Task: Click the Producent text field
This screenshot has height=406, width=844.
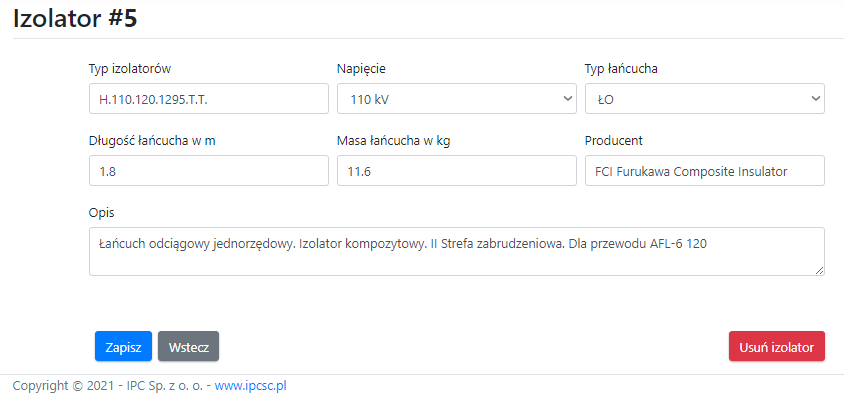Action: (x=704, y=171)
